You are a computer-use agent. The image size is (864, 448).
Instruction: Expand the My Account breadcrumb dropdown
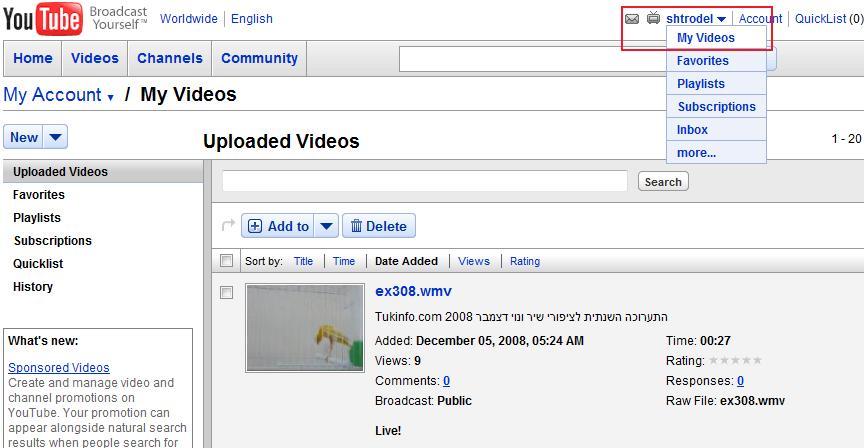click(110, 97)
